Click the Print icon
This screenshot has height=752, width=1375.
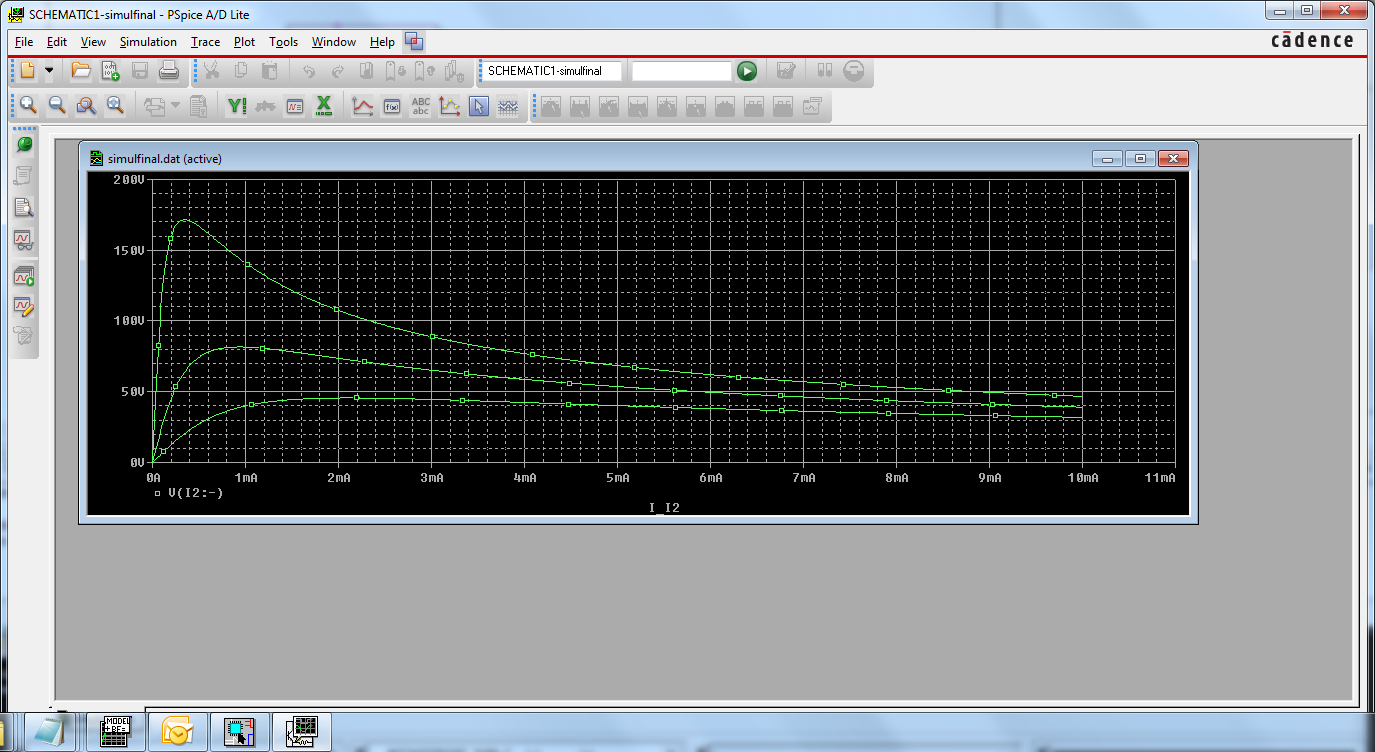click(x=168, y=71)
